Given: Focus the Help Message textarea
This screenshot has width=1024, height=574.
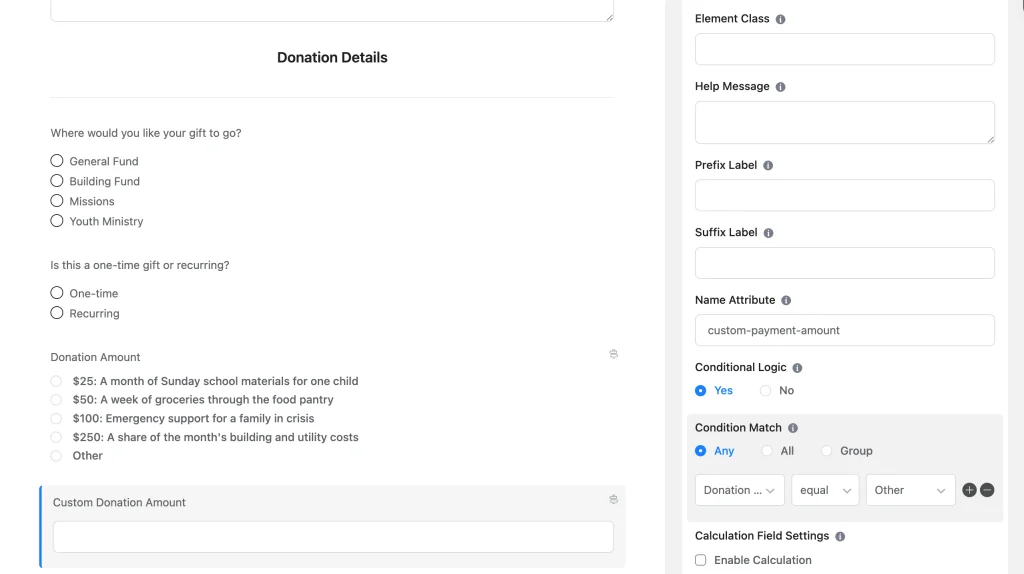Looking at the screenshot, I should click(844, 122).
